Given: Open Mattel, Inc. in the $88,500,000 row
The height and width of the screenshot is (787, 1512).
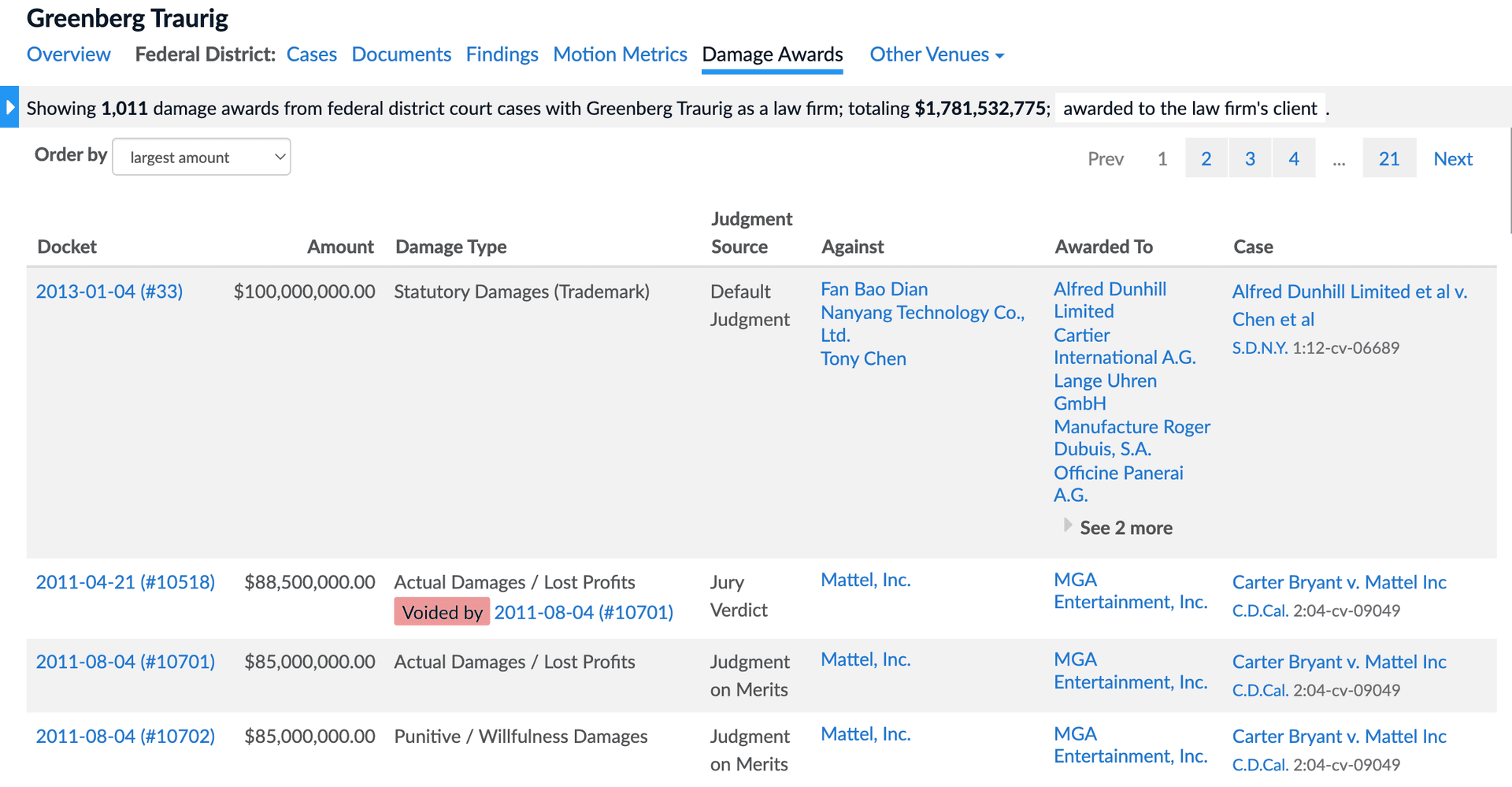Looking at the screenshot, I should click(865, 580).
